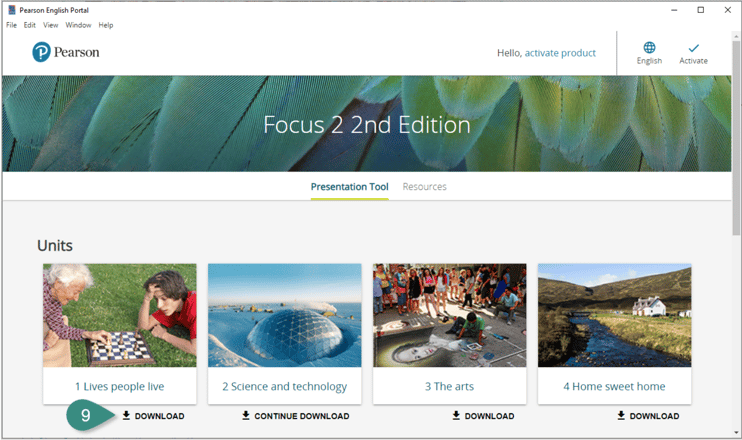The width and height of the screenshot is (742, 440).
Task: Open the File menu
Action: pyautogui.click(x=12, y=25)
